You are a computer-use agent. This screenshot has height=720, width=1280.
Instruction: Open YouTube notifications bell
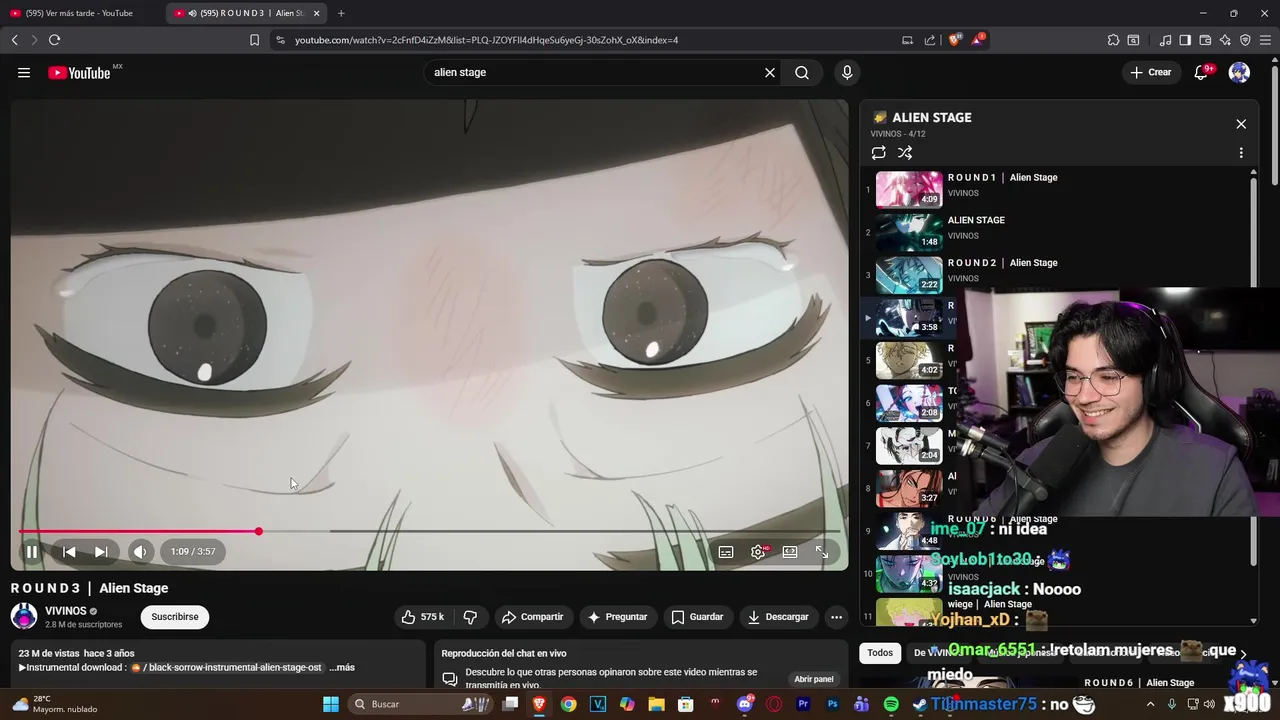(1202, 72)
